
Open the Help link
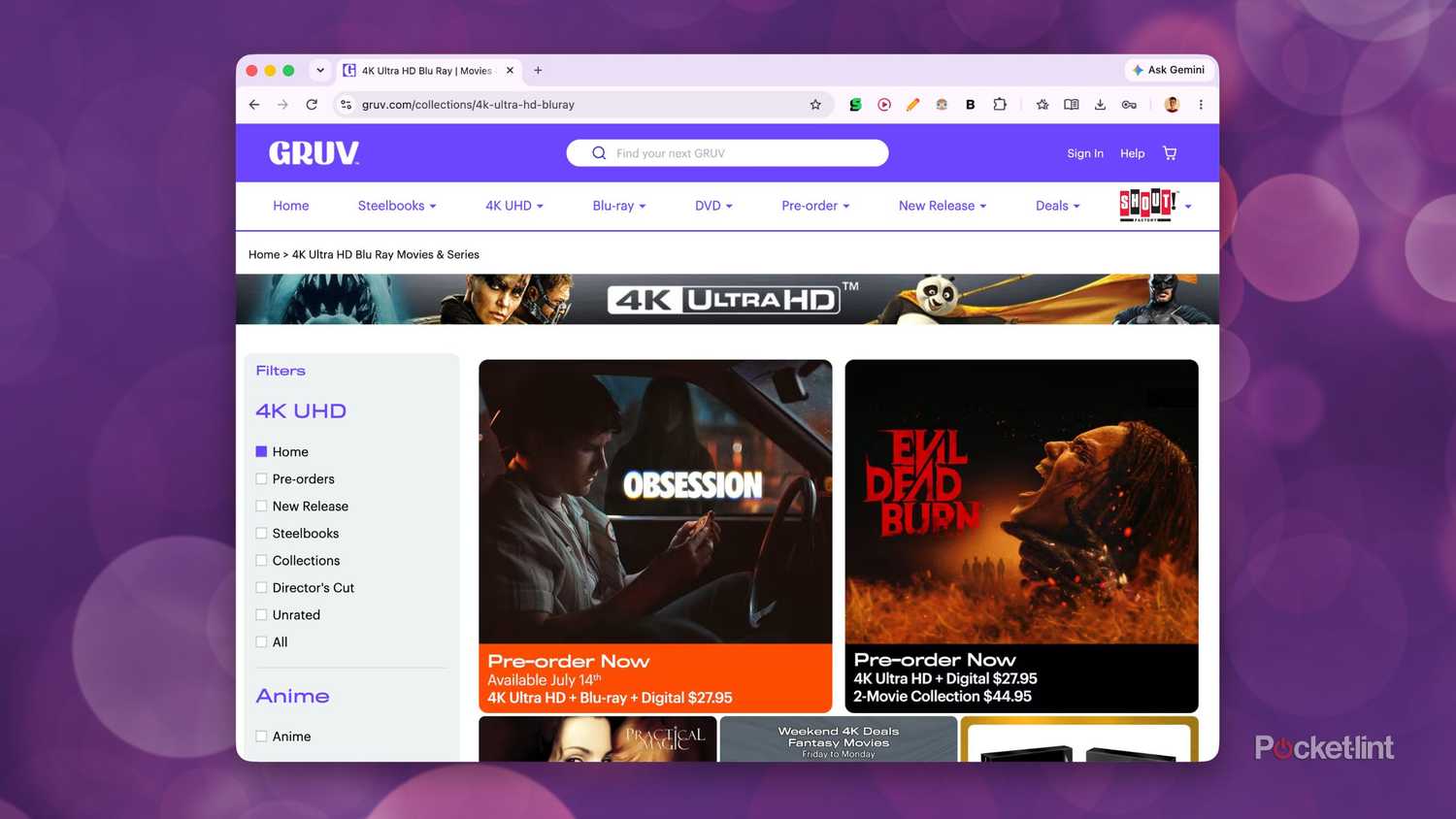tap(1132, 153)
